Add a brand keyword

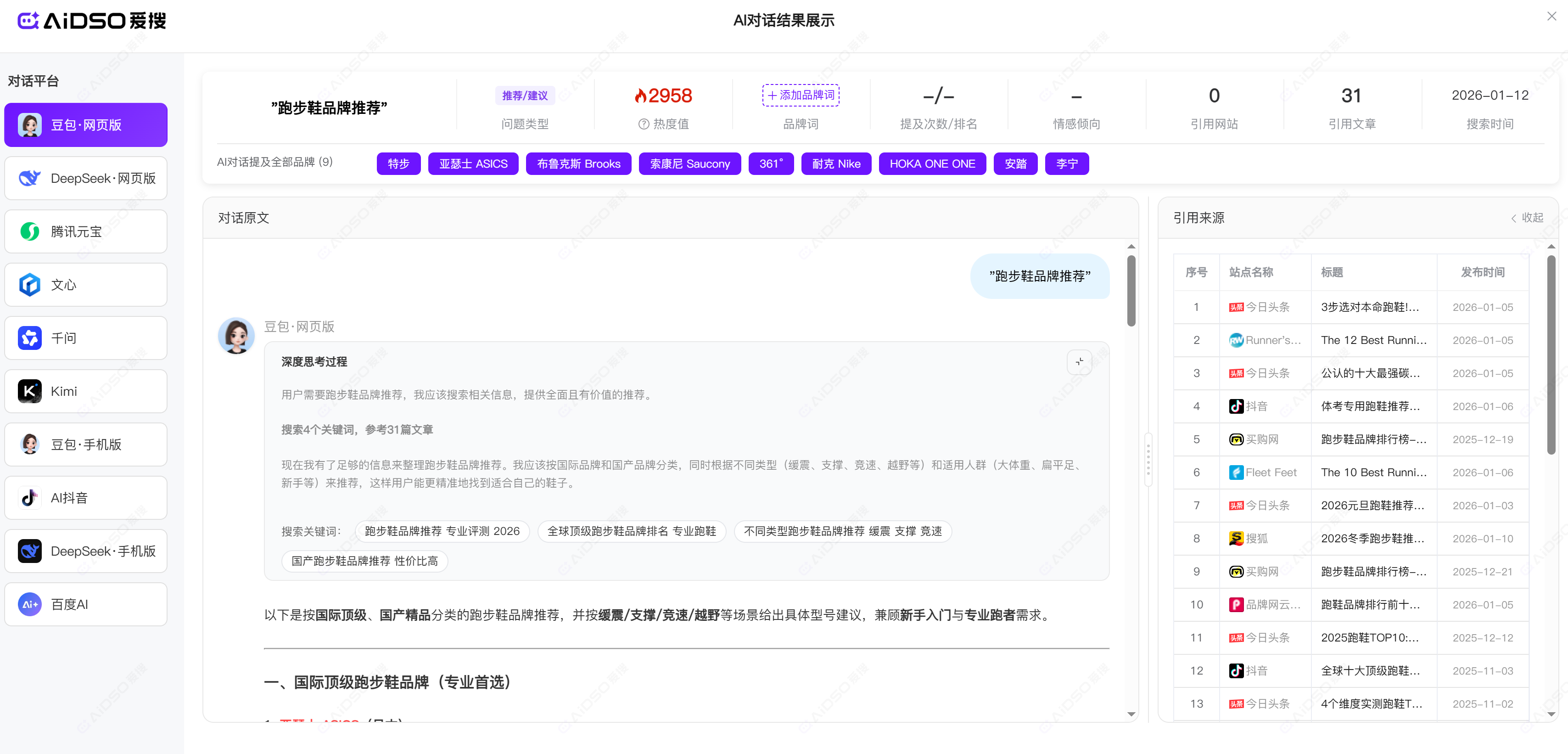[x=801, y=96]
